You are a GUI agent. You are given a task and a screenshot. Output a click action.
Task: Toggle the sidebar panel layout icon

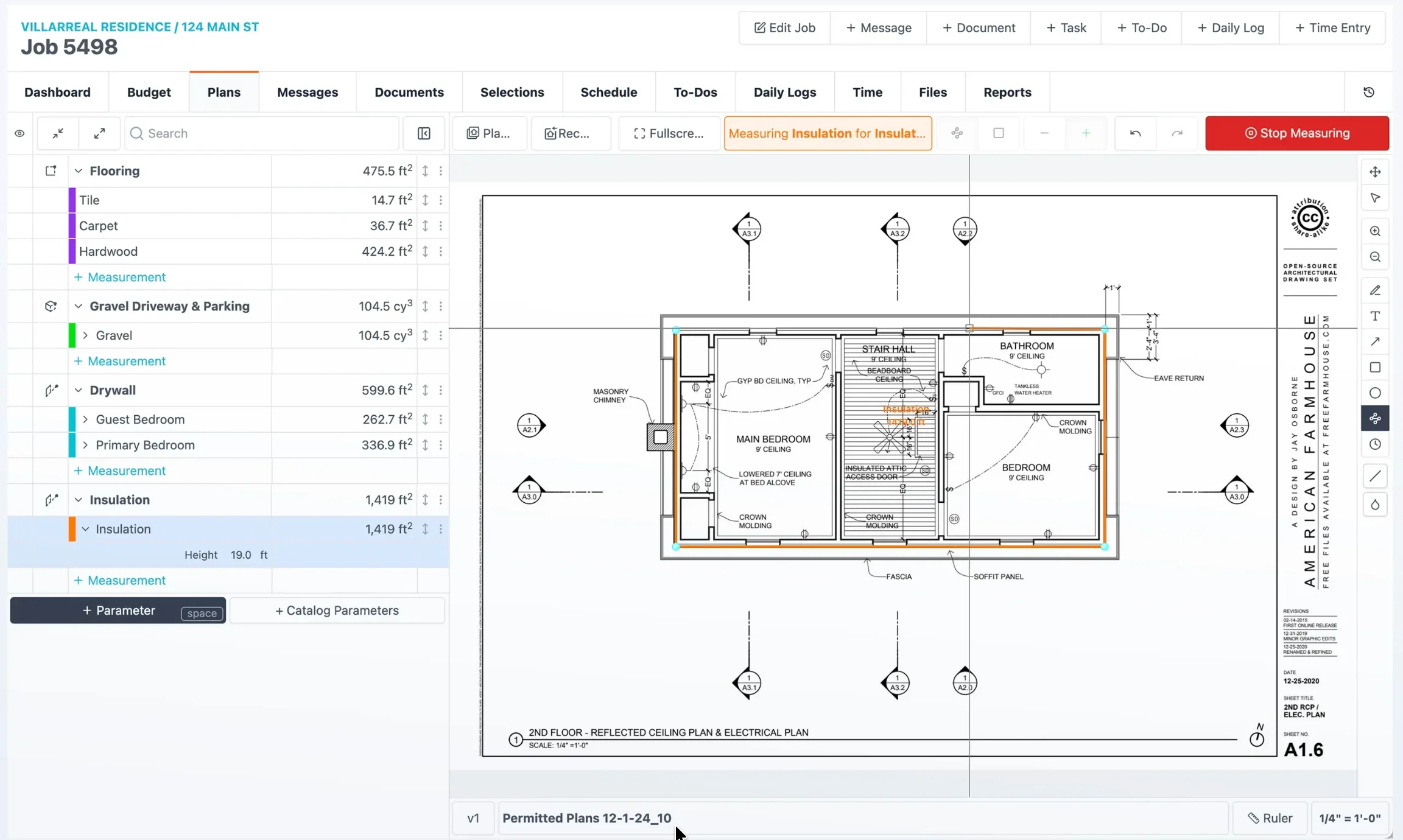tap(424, 133)
